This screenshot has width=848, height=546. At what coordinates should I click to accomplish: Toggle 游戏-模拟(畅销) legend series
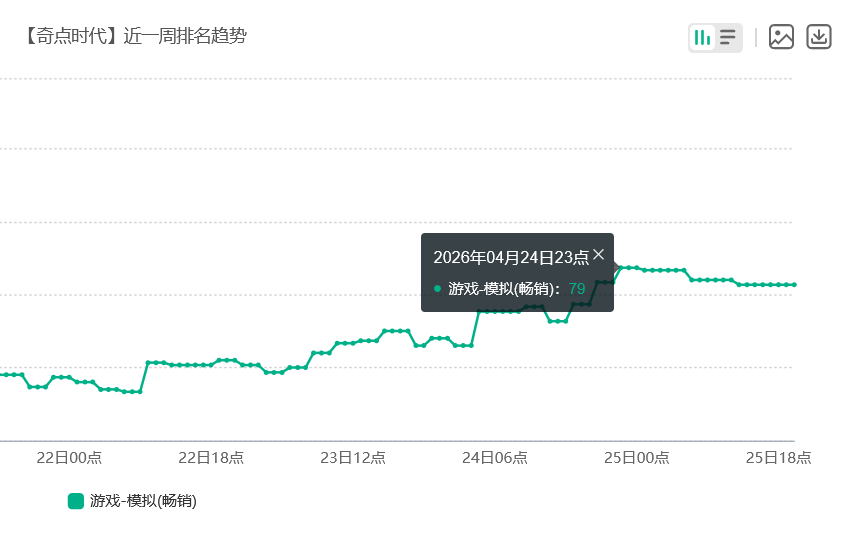pyautogui.click(x=132, y=501)
